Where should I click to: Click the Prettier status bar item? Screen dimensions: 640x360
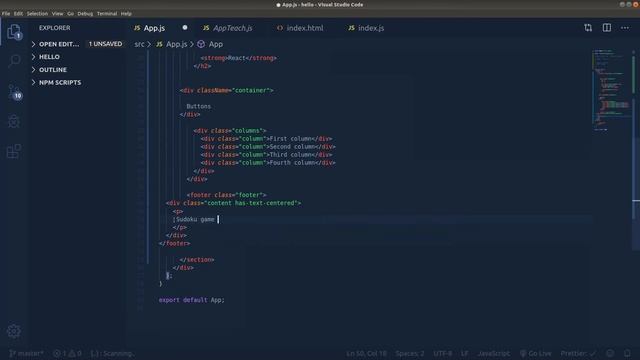coord(578,353)
